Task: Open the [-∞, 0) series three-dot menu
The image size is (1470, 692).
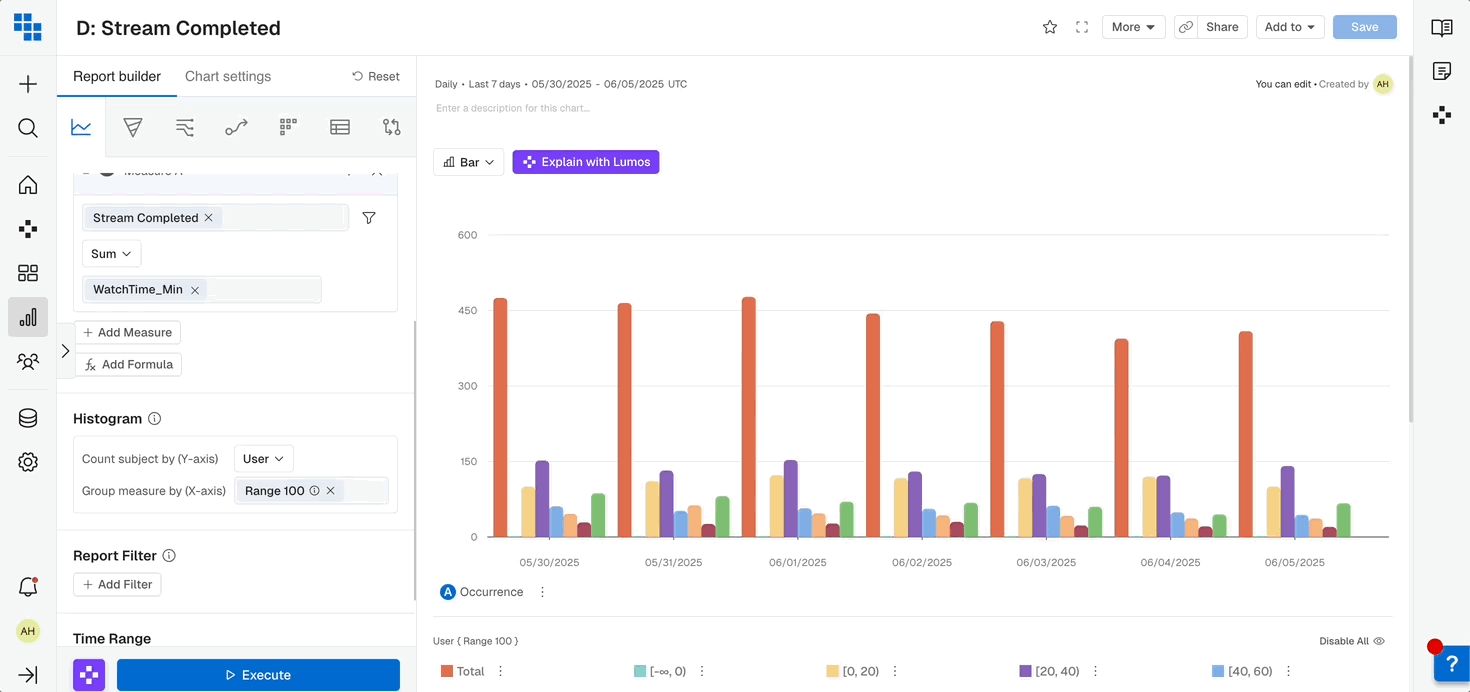Action: point(702,671)
